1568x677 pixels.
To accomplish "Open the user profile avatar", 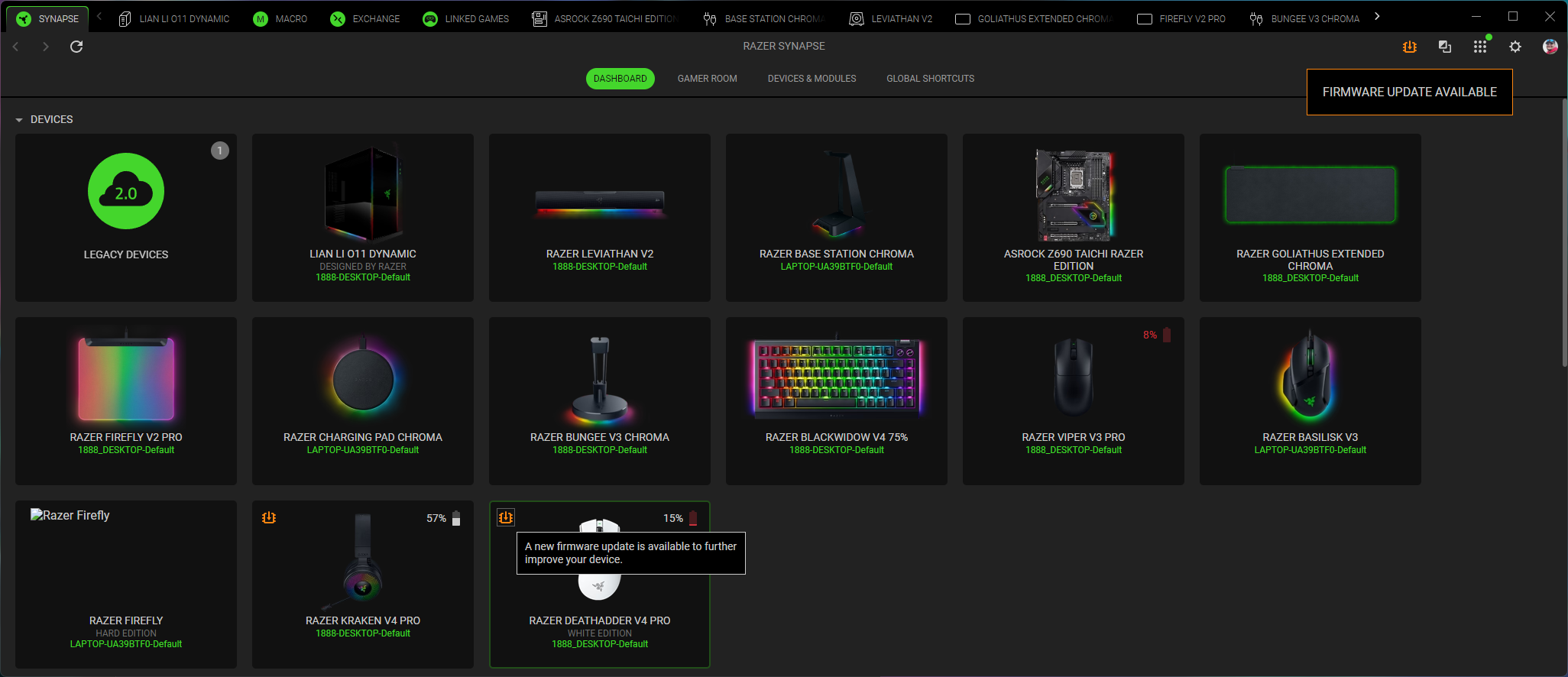I will pyautogui.click(x=1550, y=47).
